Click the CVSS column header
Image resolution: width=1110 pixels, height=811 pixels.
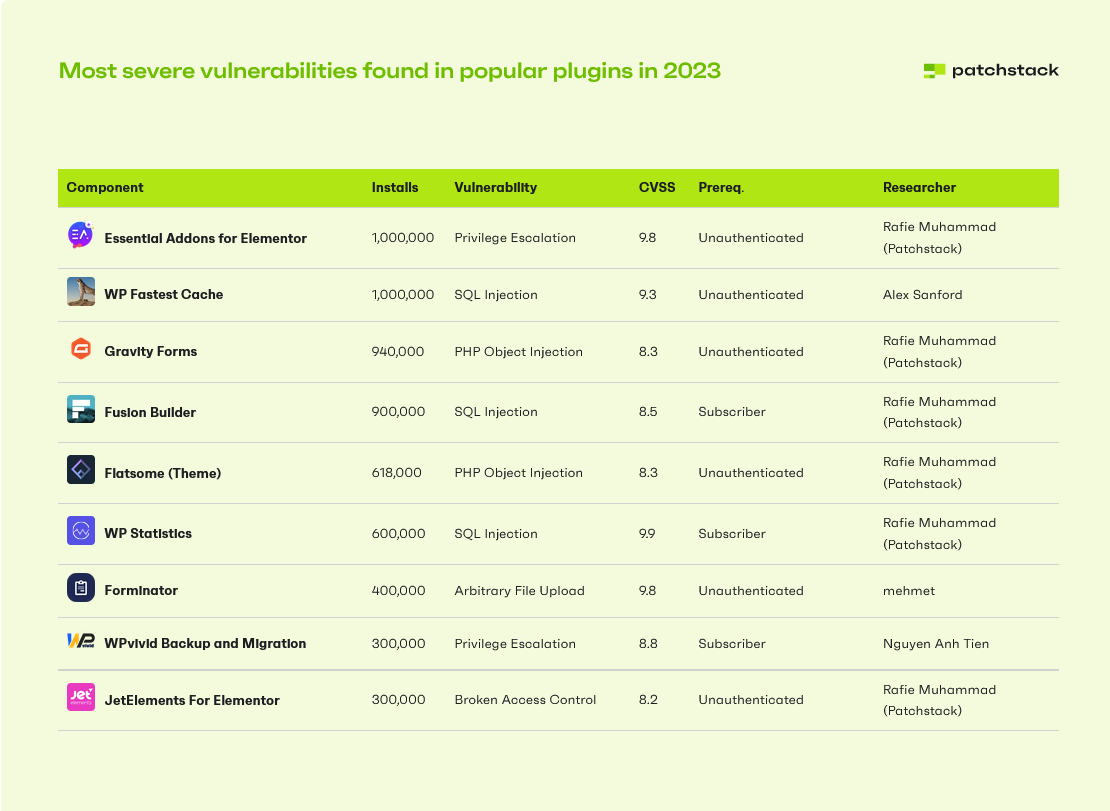point(657,188)
